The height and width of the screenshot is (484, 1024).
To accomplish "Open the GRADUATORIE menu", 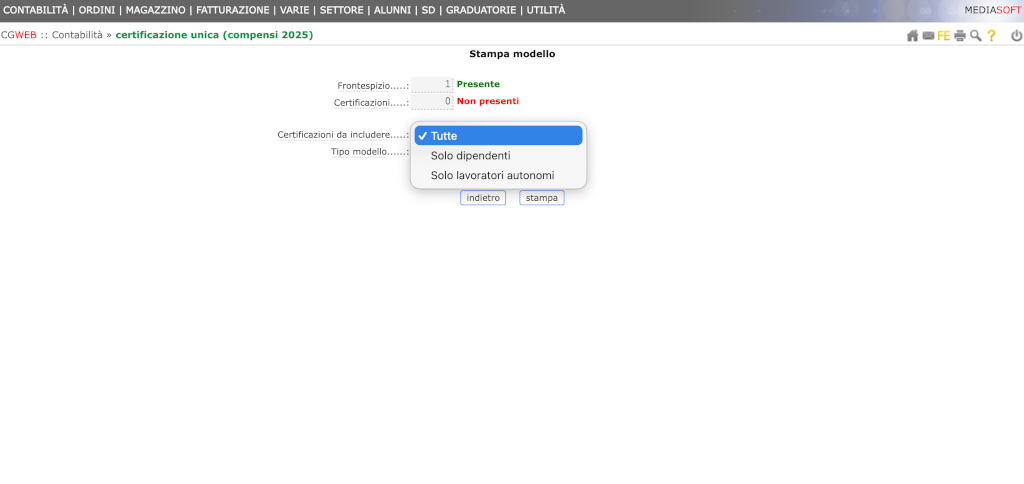I will click(x=481, y=10).
